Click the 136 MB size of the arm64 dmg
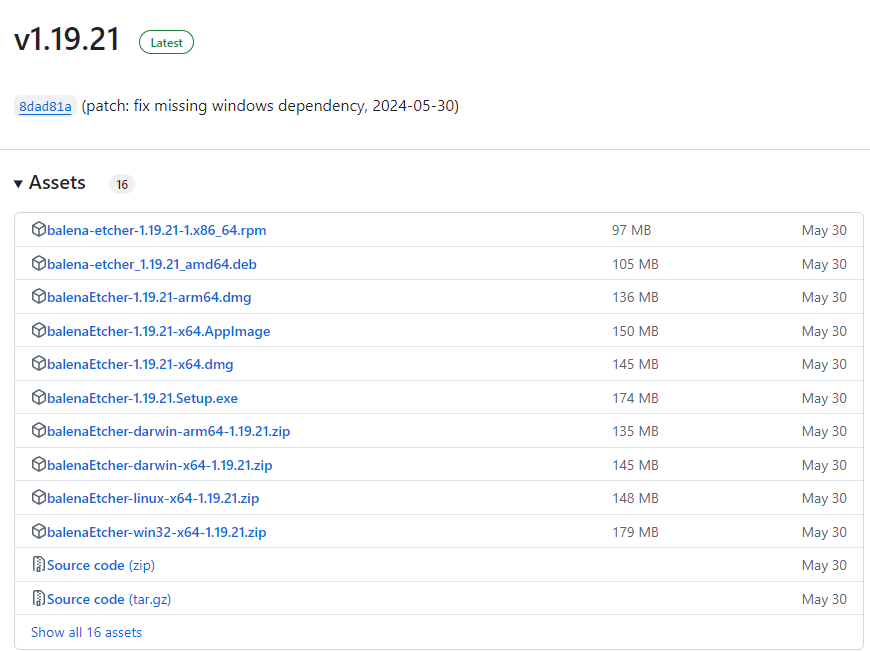 635,297
